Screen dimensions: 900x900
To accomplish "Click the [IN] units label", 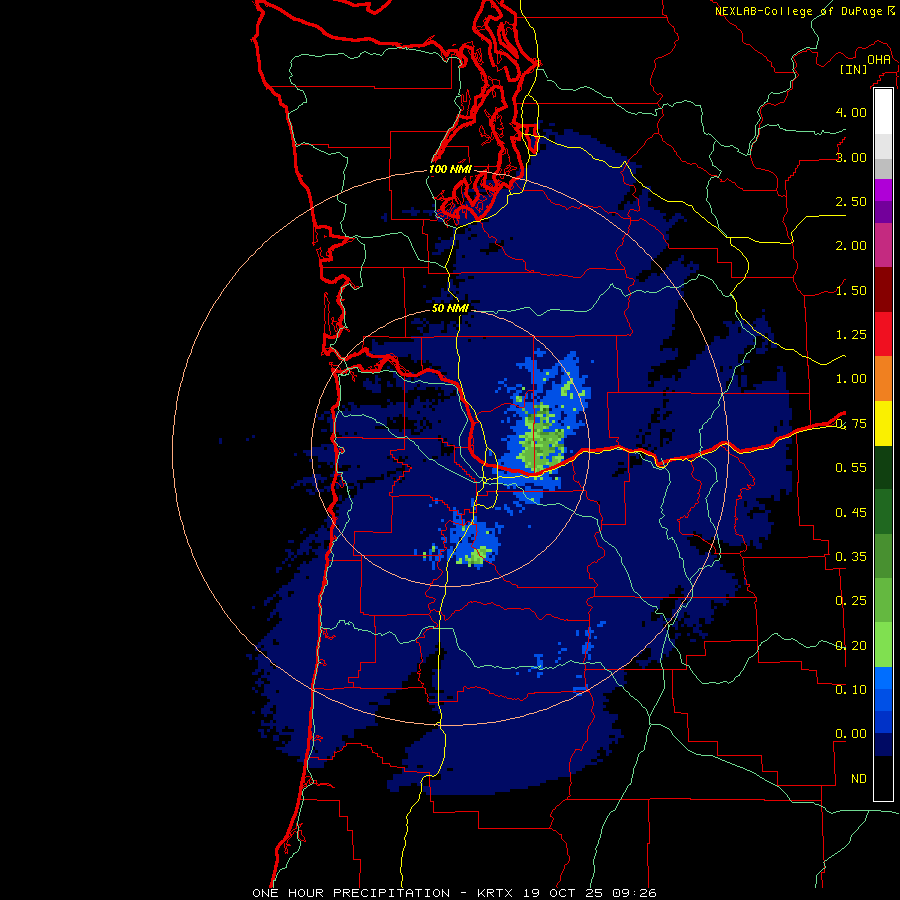I will pos(854,69).
